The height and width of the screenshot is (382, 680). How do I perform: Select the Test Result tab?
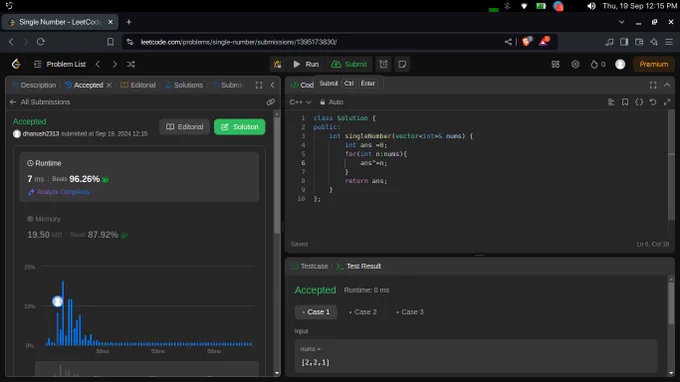click(x=359, y=266)
